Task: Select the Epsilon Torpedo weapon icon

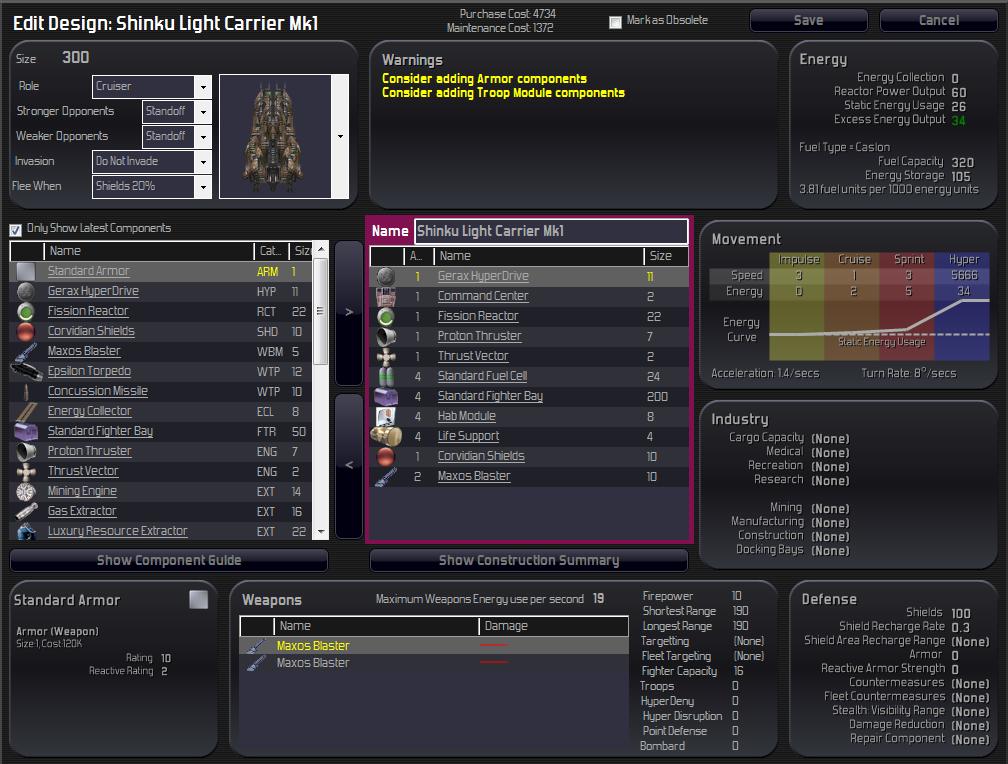Action: click(26, 371)
